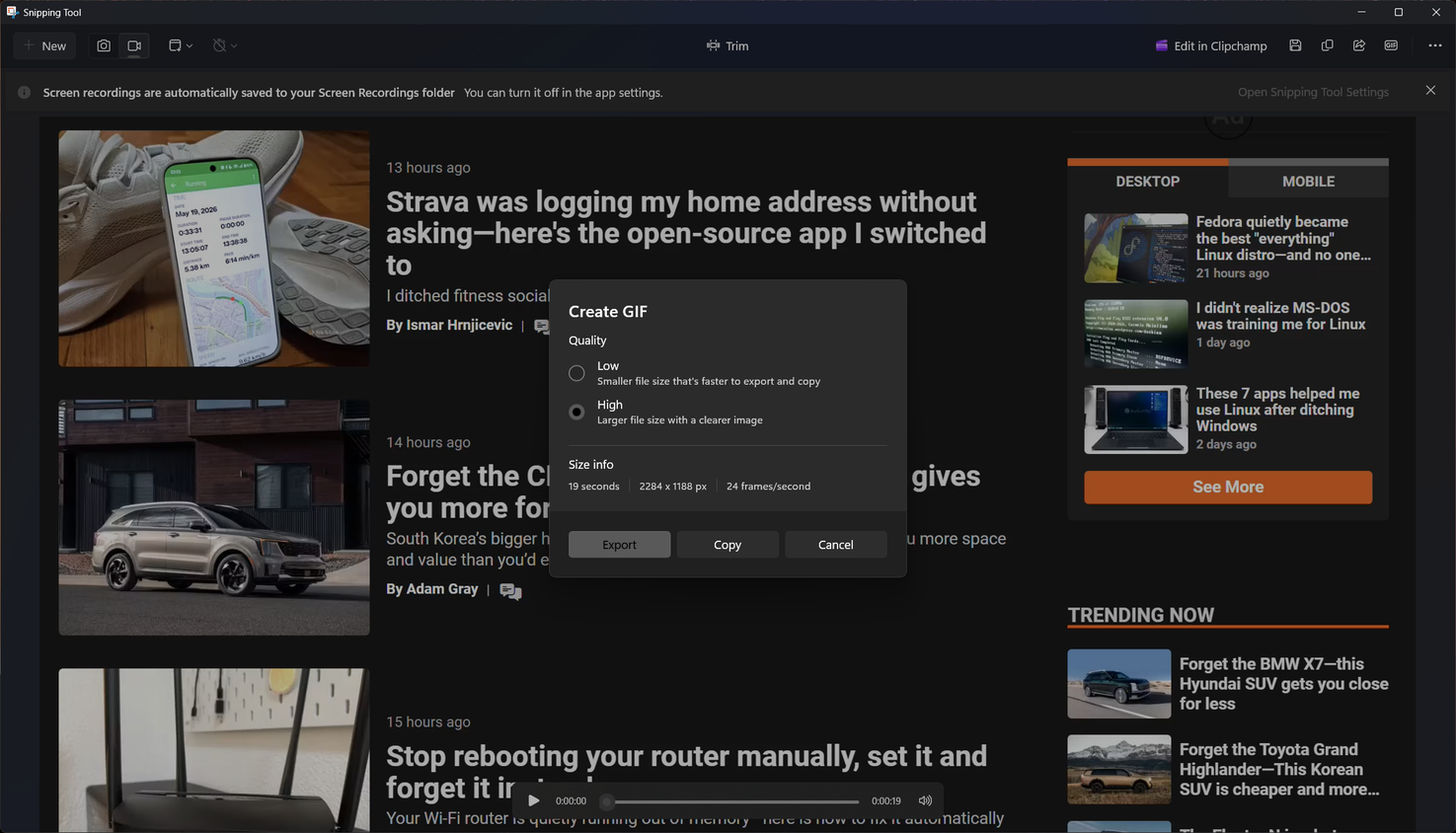Viewport: 1456px width, 833px height.
Task: Minimize the Snipping Tool window
Action: tap(1361, 12)
